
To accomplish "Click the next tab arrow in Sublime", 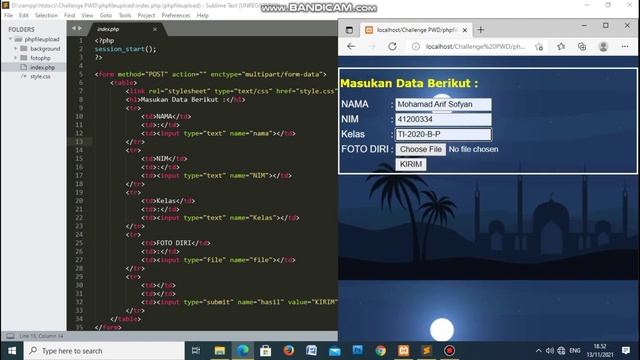I will (80, 28).
